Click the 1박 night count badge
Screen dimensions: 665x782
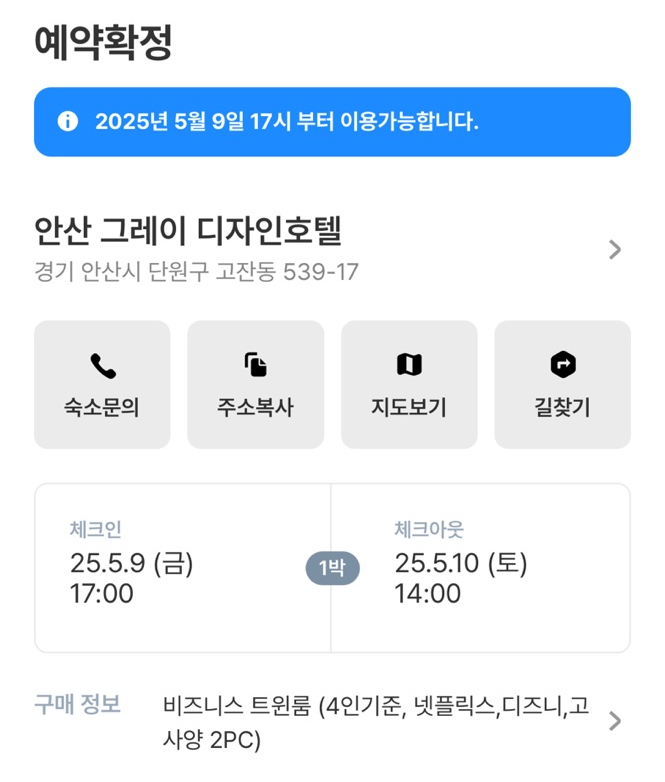[x=332, y=569]
